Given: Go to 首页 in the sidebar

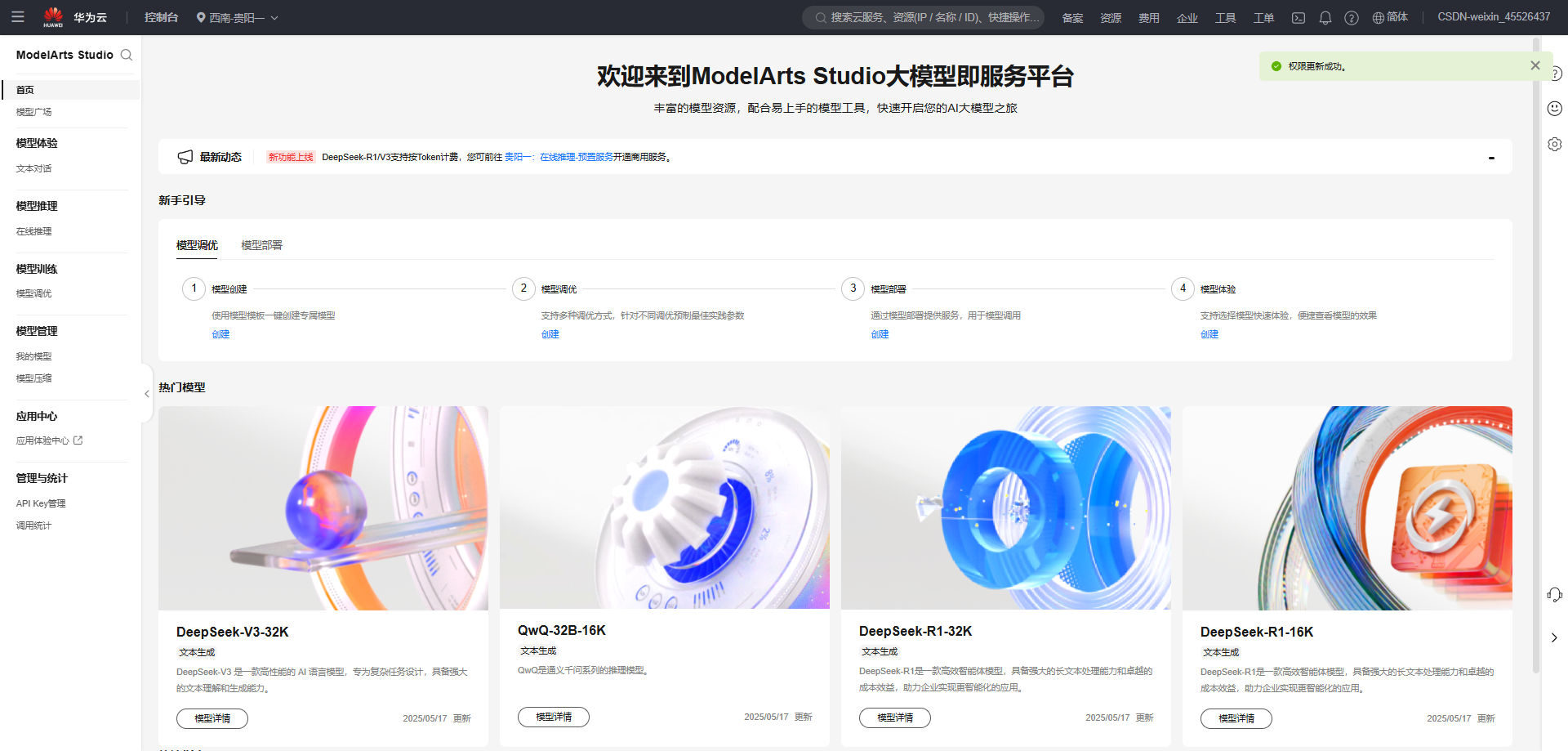Looking at the screenshot, I should tap(71, 90).
